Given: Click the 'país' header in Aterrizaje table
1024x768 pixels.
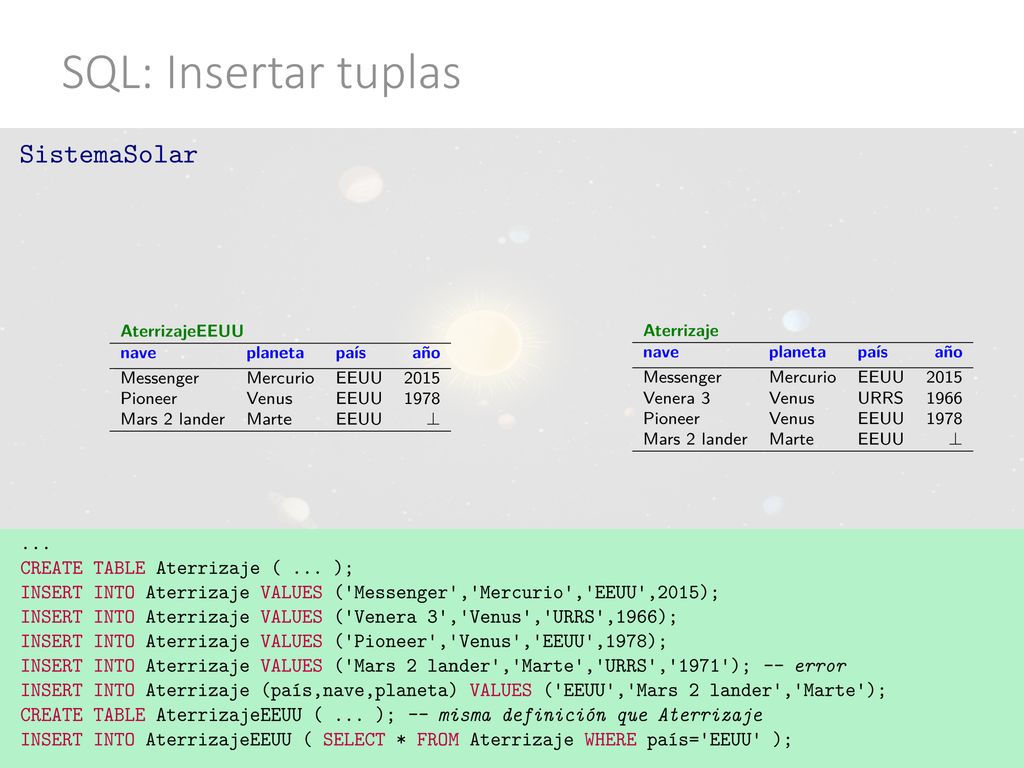Looking at the screenshot, I should pos(872,353).
